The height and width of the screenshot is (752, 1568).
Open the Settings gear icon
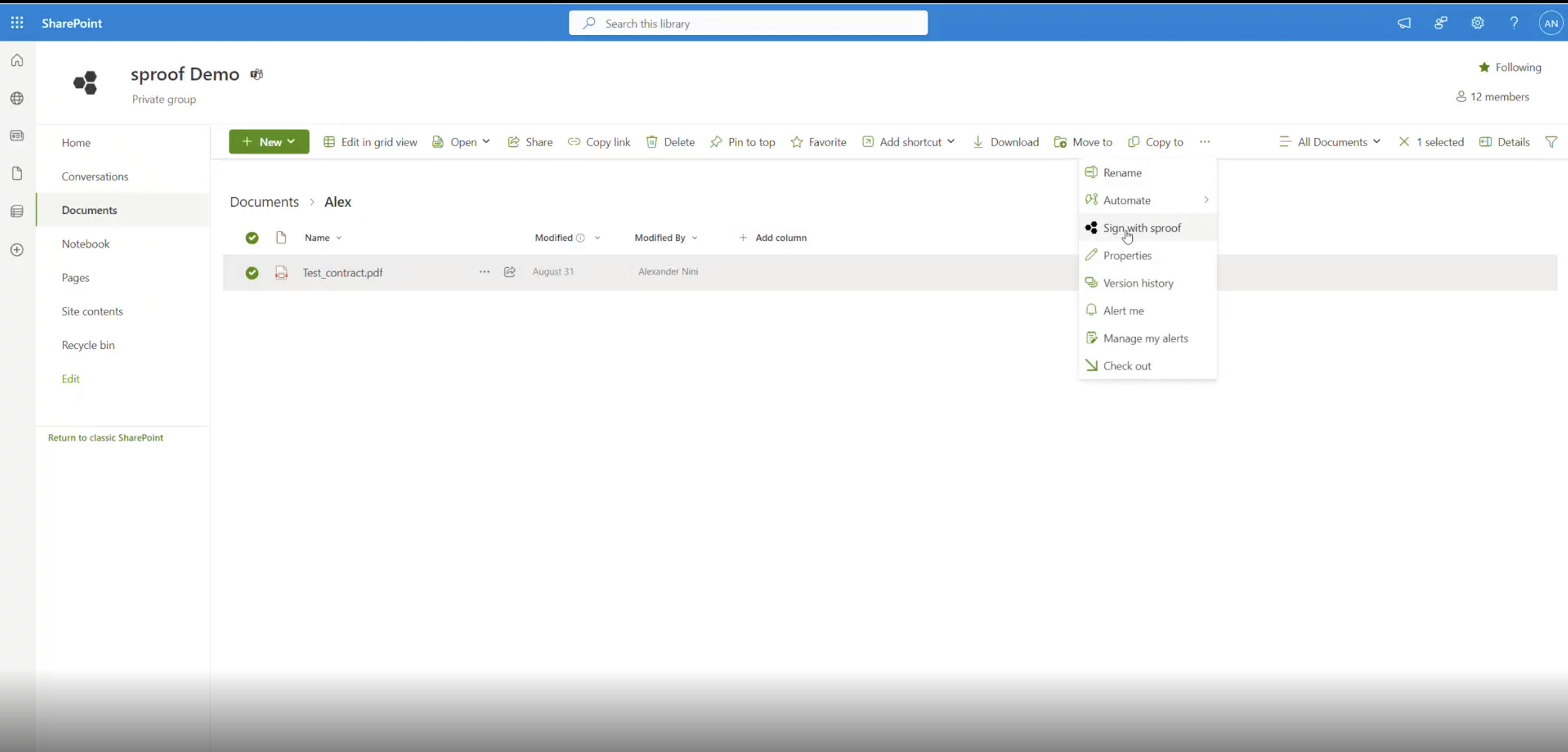click(1477, 23)
